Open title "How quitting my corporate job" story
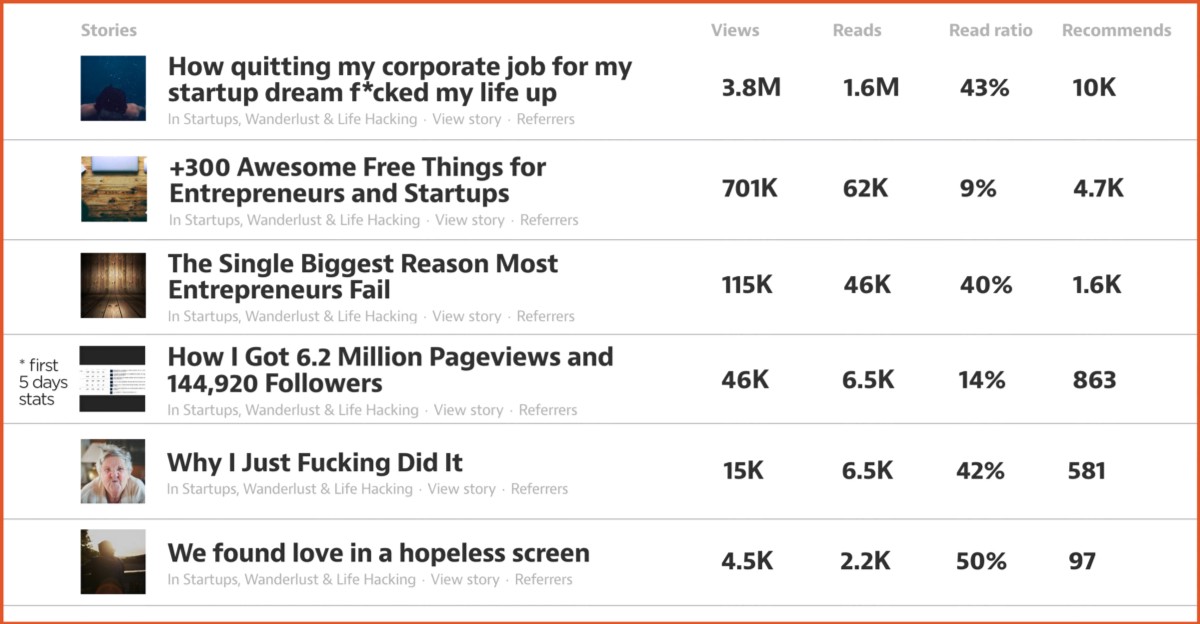 400,80
